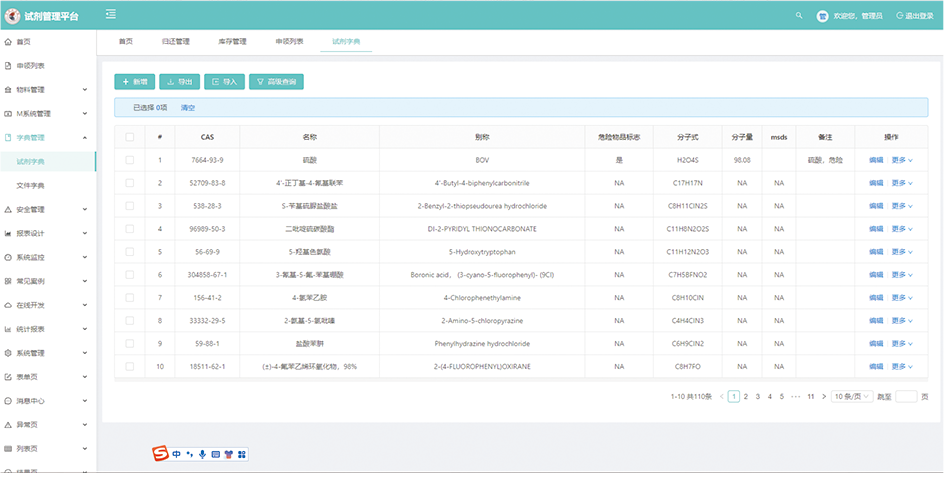Click the 首页 home icon in sidebar

click(x=9, y=42)
